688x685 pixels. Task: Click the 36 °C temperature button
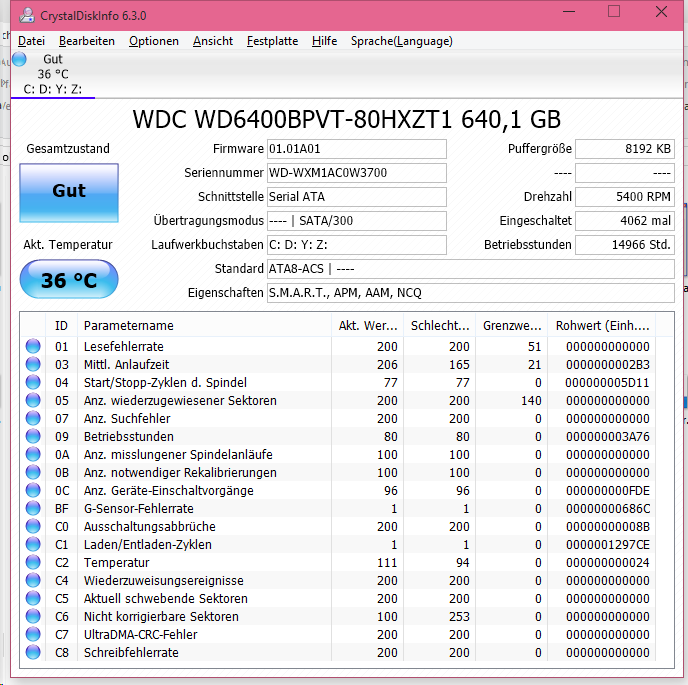point(69,280)
